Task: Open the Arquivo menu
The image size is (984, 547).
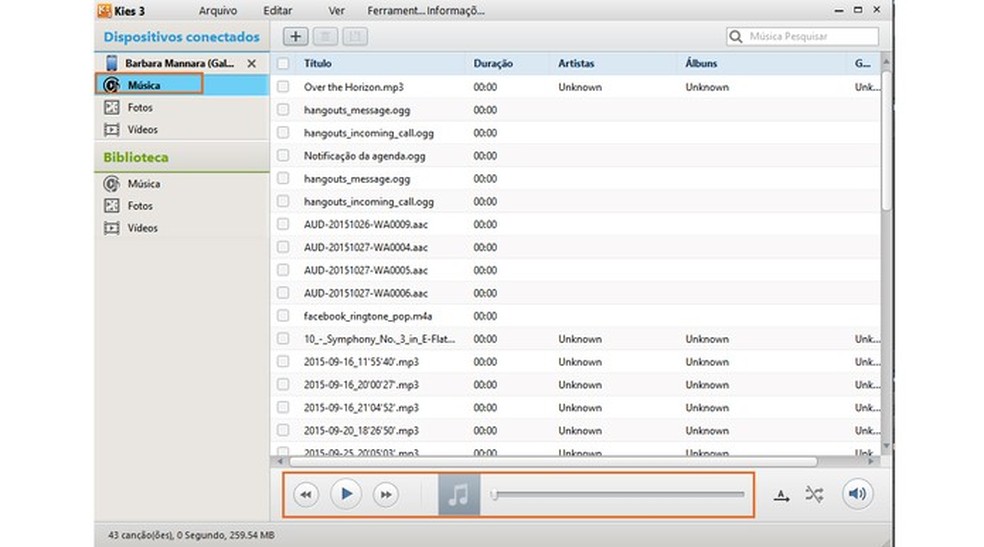Action: (x=218, y=11)
